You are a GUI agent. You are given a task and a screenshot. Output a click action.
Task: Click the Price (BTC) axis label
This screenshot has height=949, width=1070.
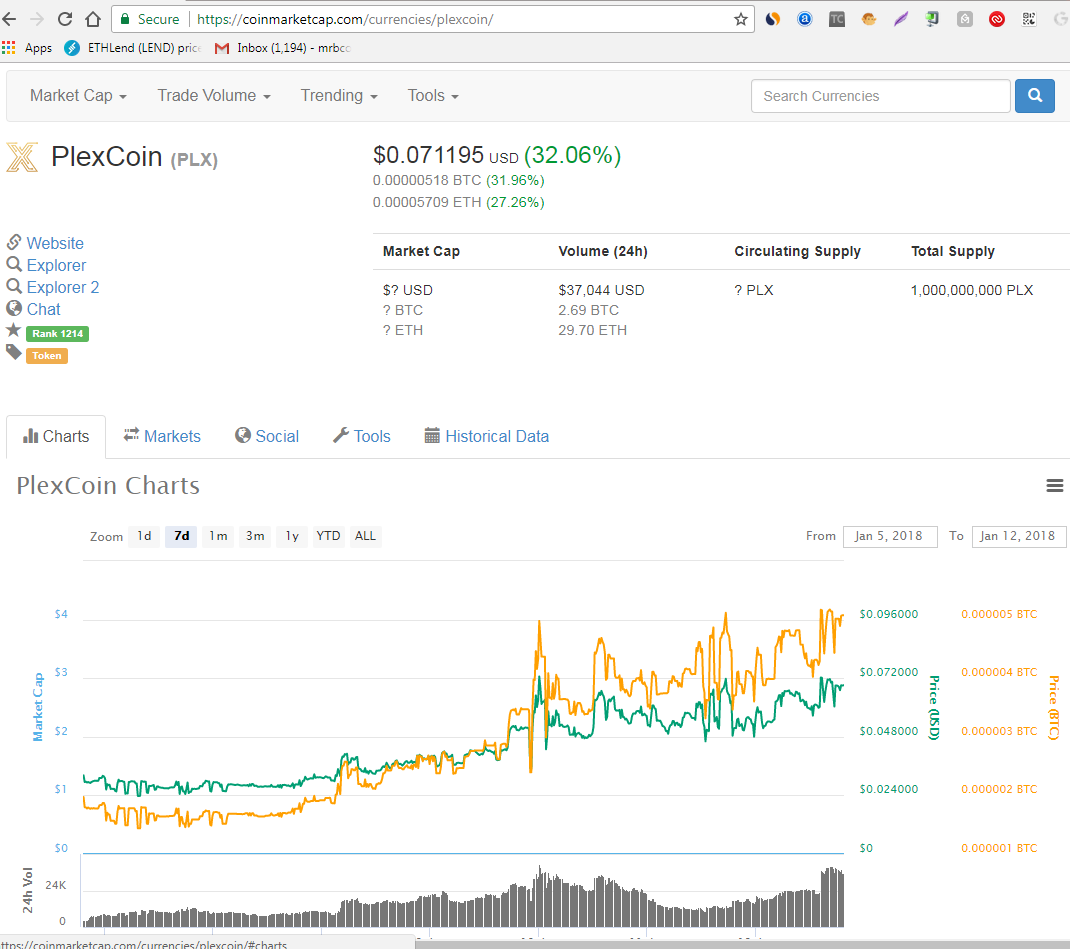click(x=1054, y=707)
